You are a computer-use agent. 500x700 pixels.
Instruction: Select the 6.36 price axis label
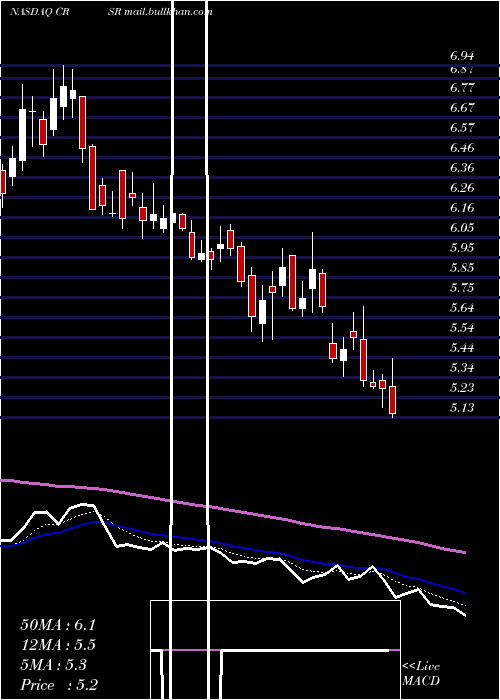tap(462, 168)
